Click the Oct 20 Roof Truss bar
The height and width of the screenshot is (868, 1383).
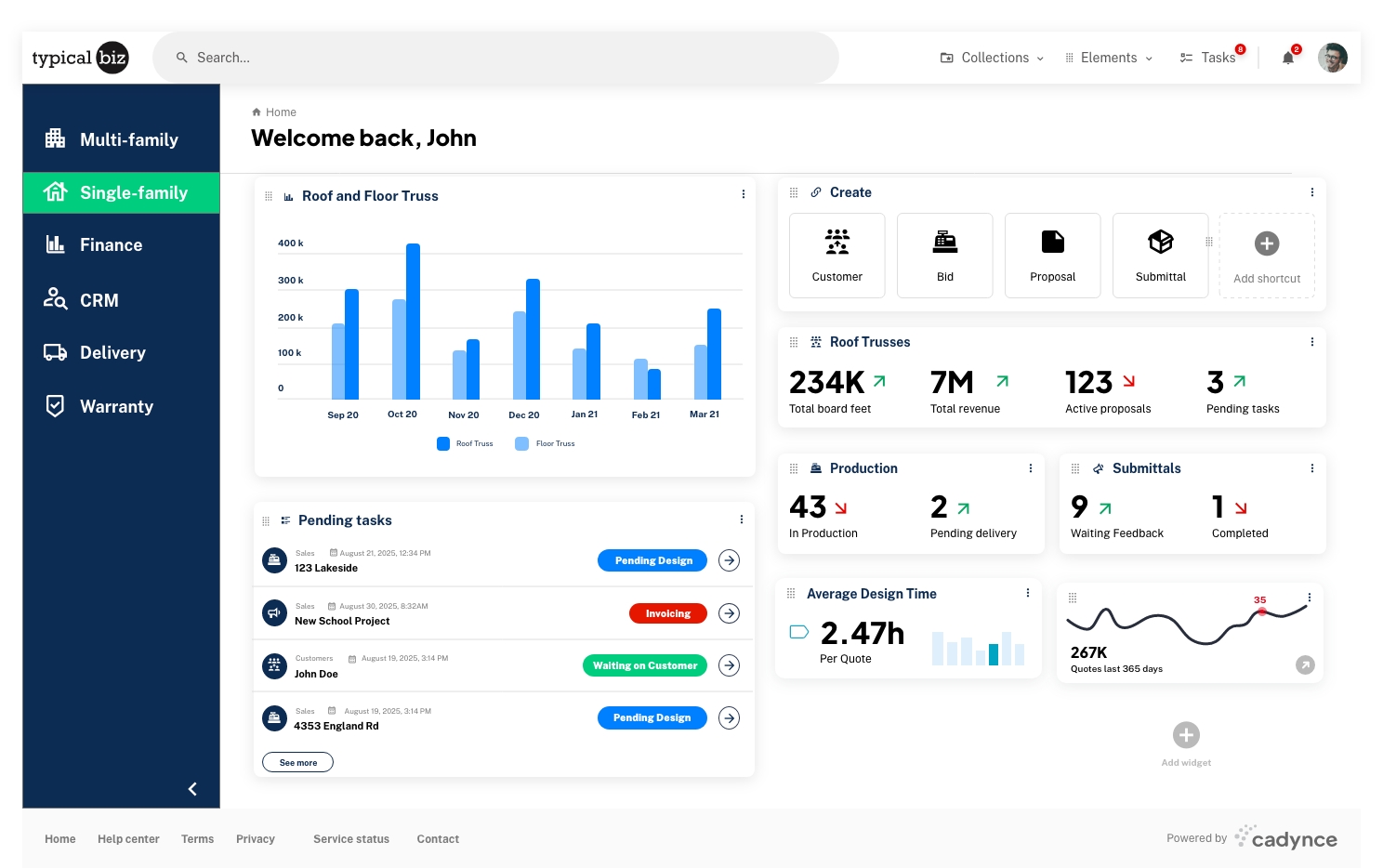413,322
